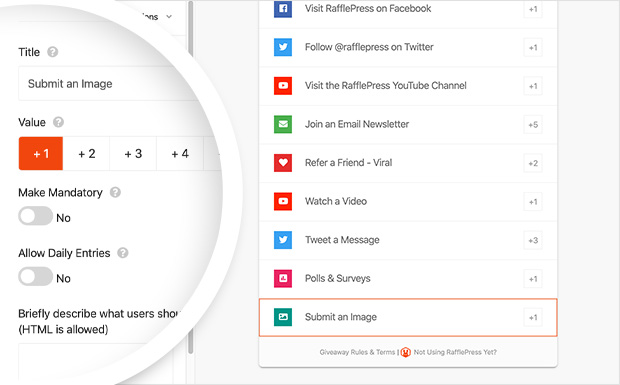This screenshot has height=385, width=620.
Task: Select the Watch a Video entry row
Action: click(408, 202)
